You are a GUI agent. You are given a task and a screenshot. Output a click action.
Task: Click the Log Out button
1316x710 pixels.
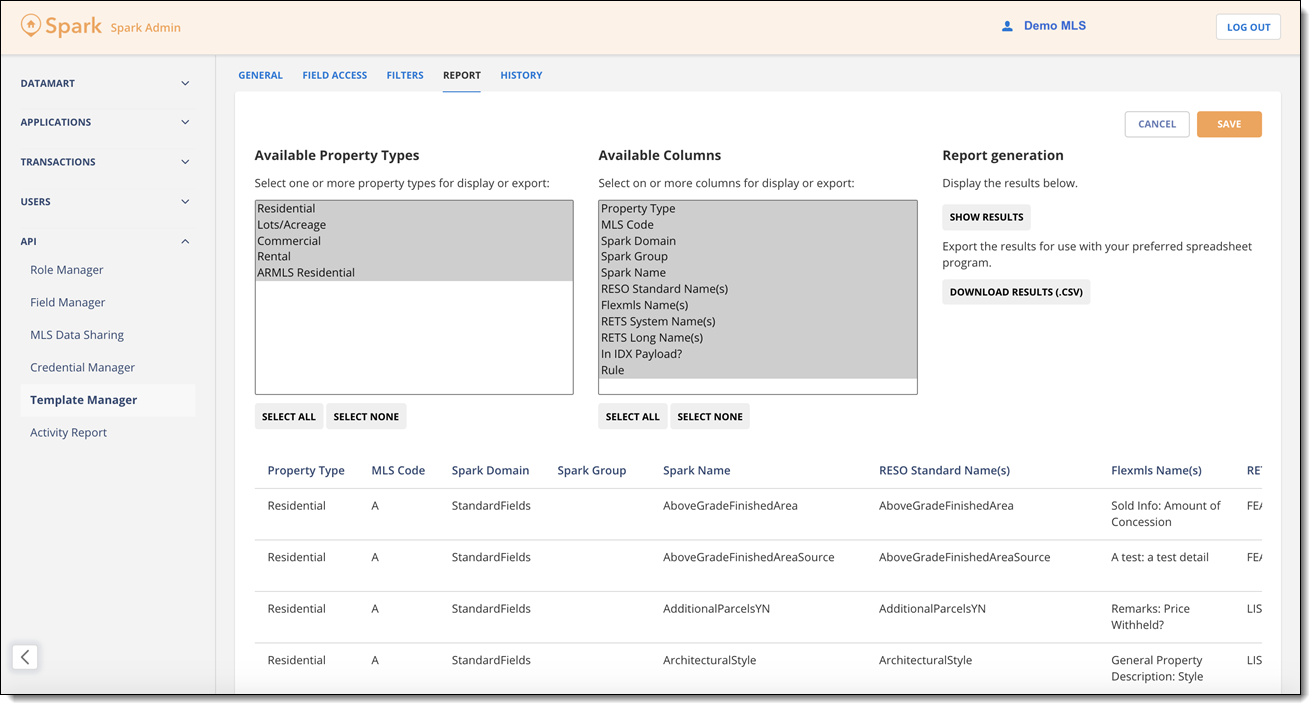[1248, 27]
